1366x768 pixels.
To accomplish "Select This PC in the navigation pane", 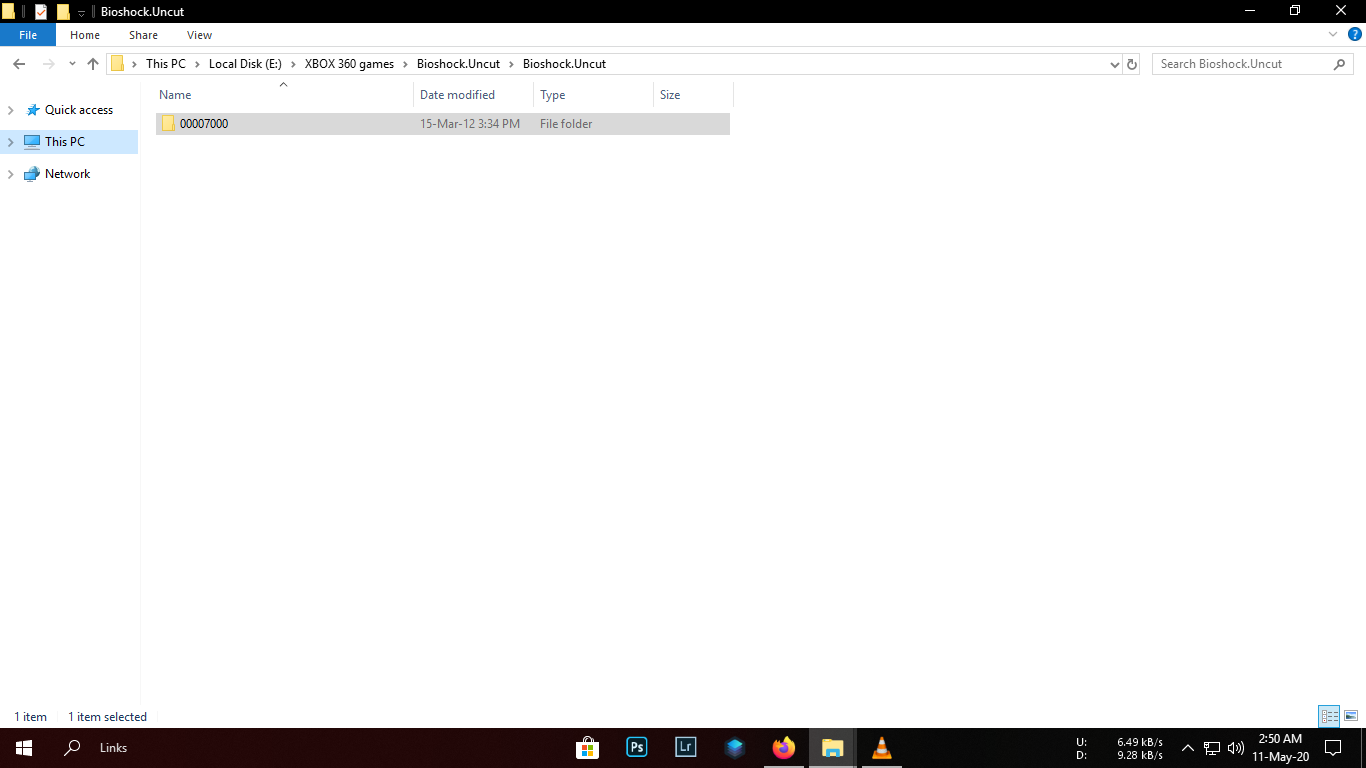I will point(65,142).
